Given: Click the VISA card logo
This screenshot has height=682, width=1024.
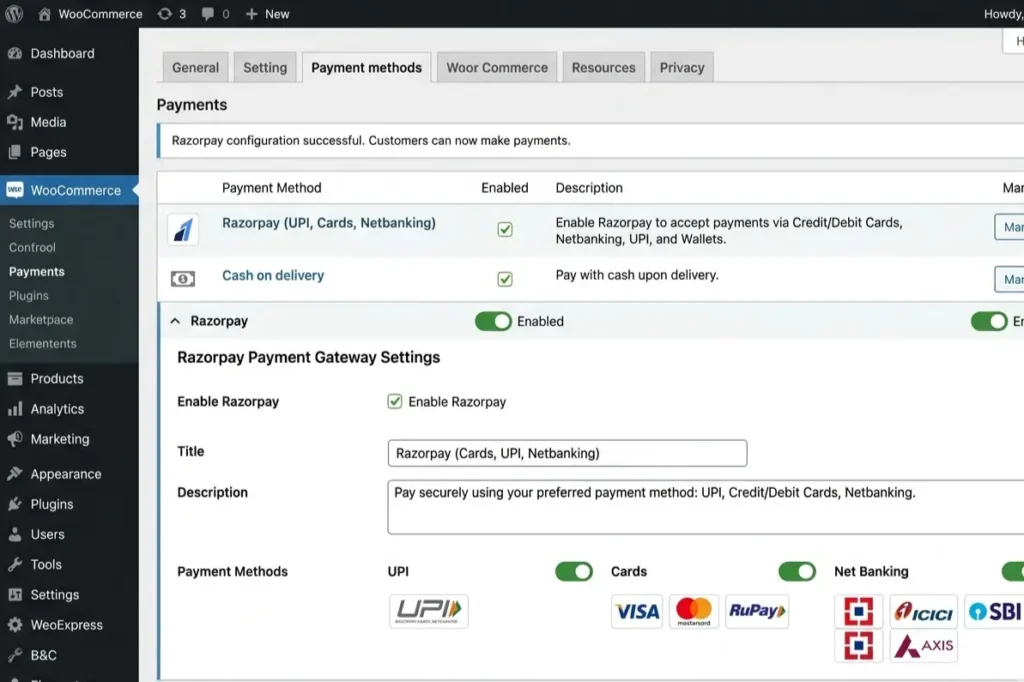Looking at the screenshot, I should (637, 611).
